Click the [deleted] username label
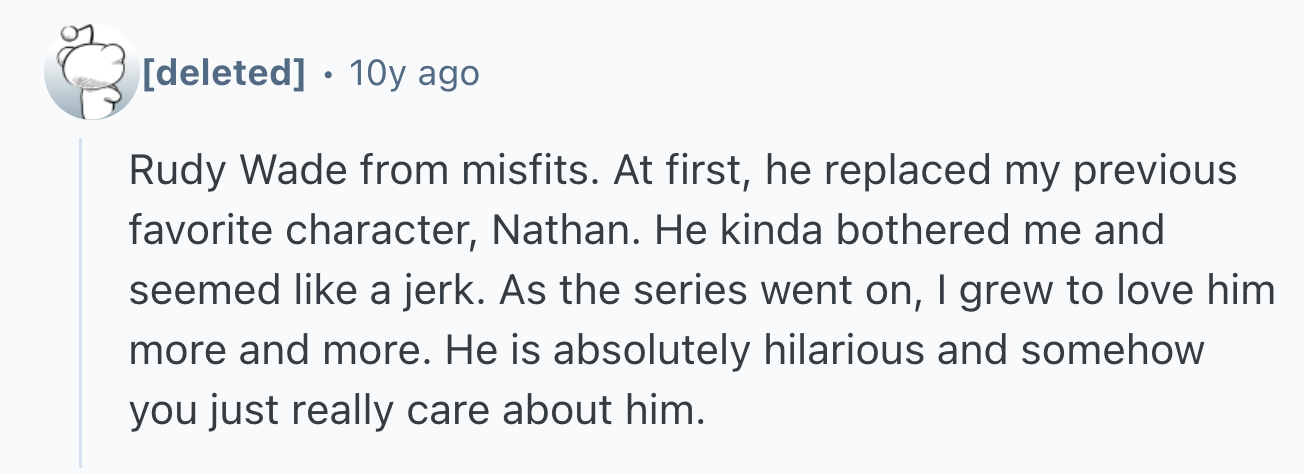 224,73
